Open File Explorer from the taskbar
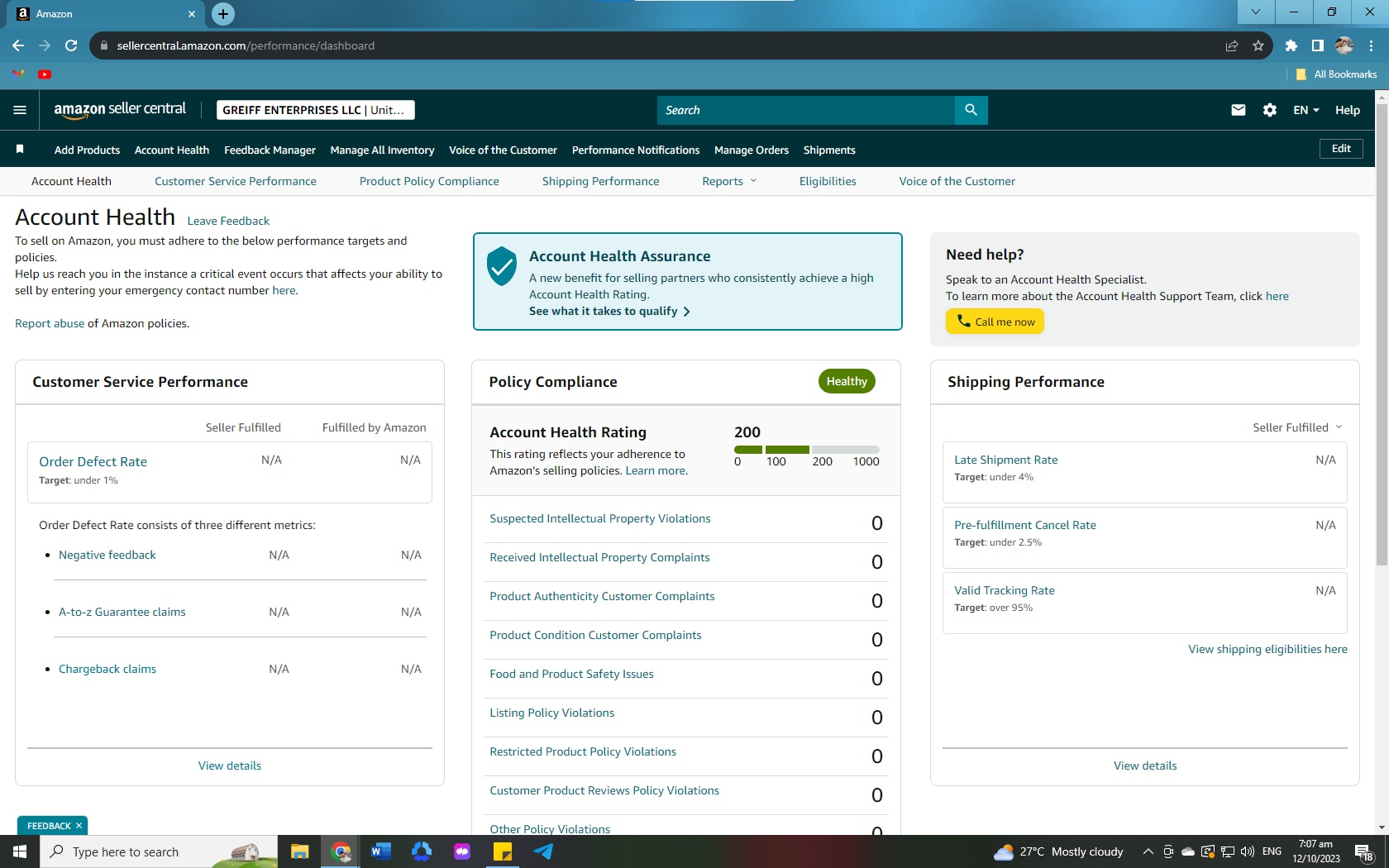The height and width of the screenshot is (868, 1389). click(299, 851)
